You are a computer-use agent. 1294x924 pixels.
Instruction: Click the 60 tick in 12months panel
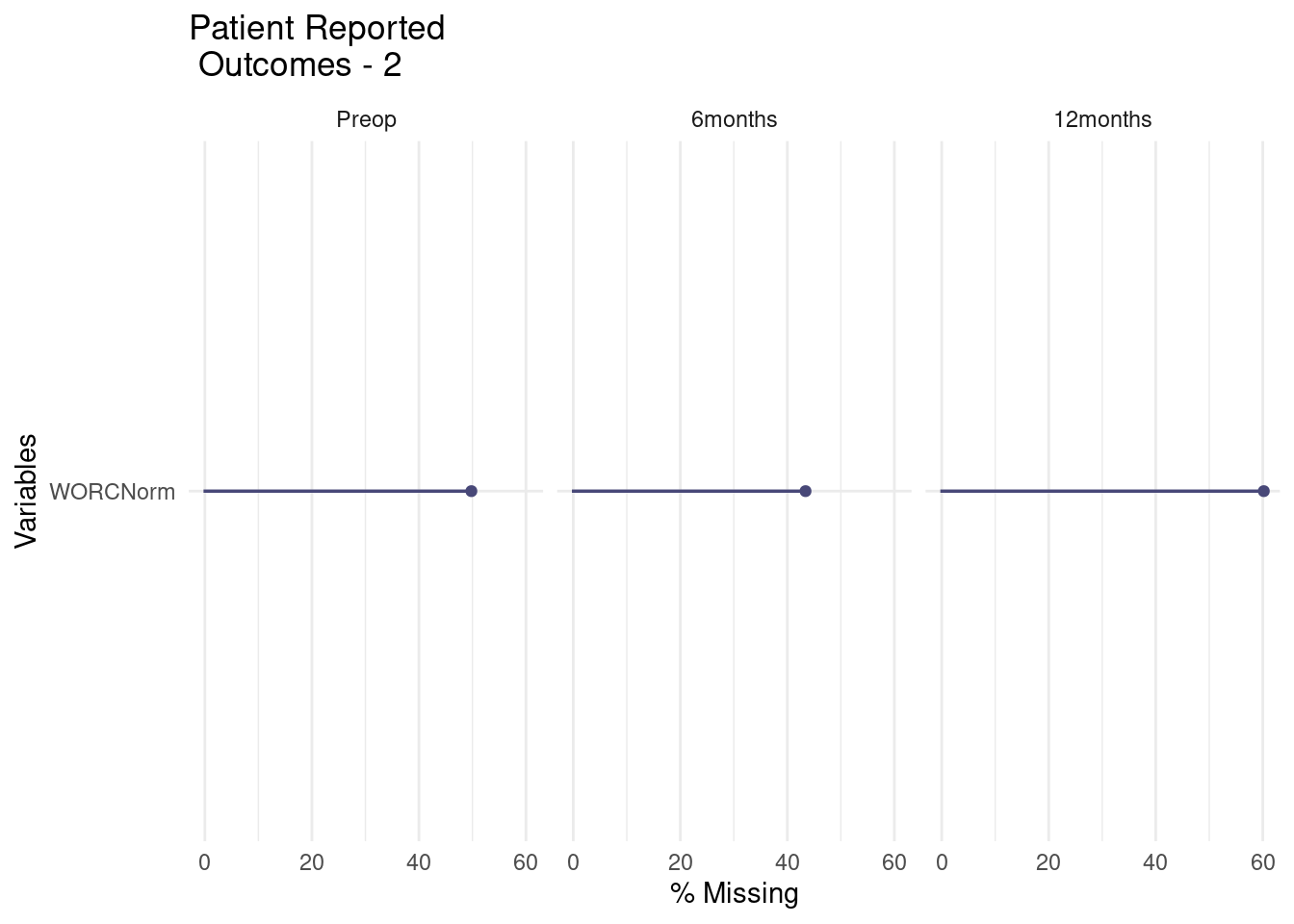click(1263, 862)
